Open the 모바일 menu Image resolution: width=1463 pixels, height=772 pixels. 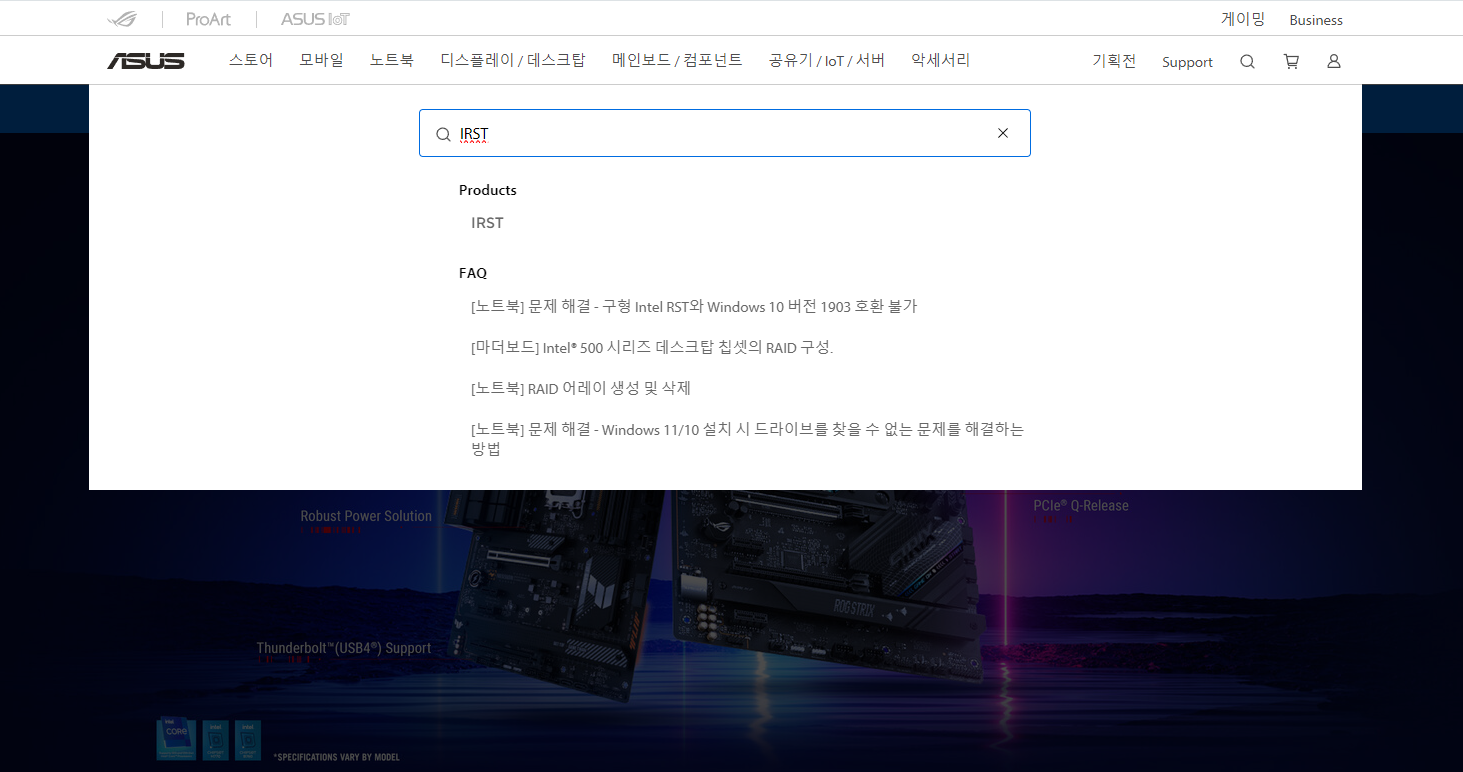(321, 60)
